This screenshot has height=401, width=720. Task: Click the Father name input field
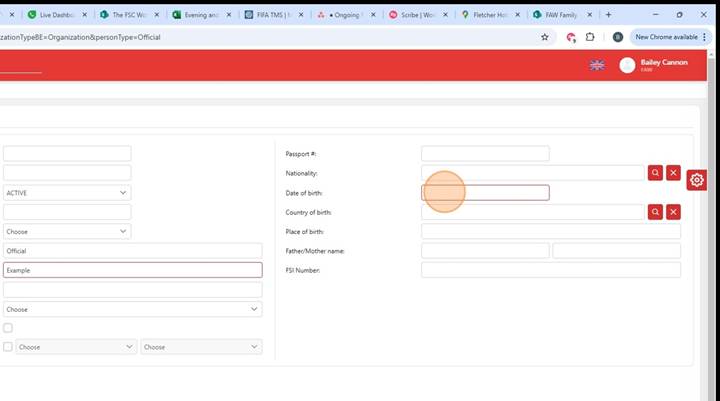[x=485, y=251]
